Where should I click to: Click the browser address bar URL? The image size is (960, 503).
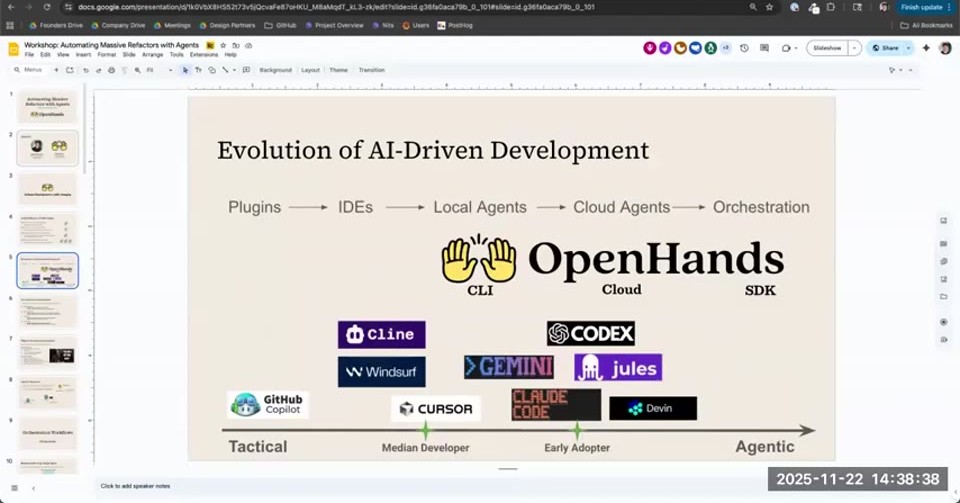pos(336,7)
